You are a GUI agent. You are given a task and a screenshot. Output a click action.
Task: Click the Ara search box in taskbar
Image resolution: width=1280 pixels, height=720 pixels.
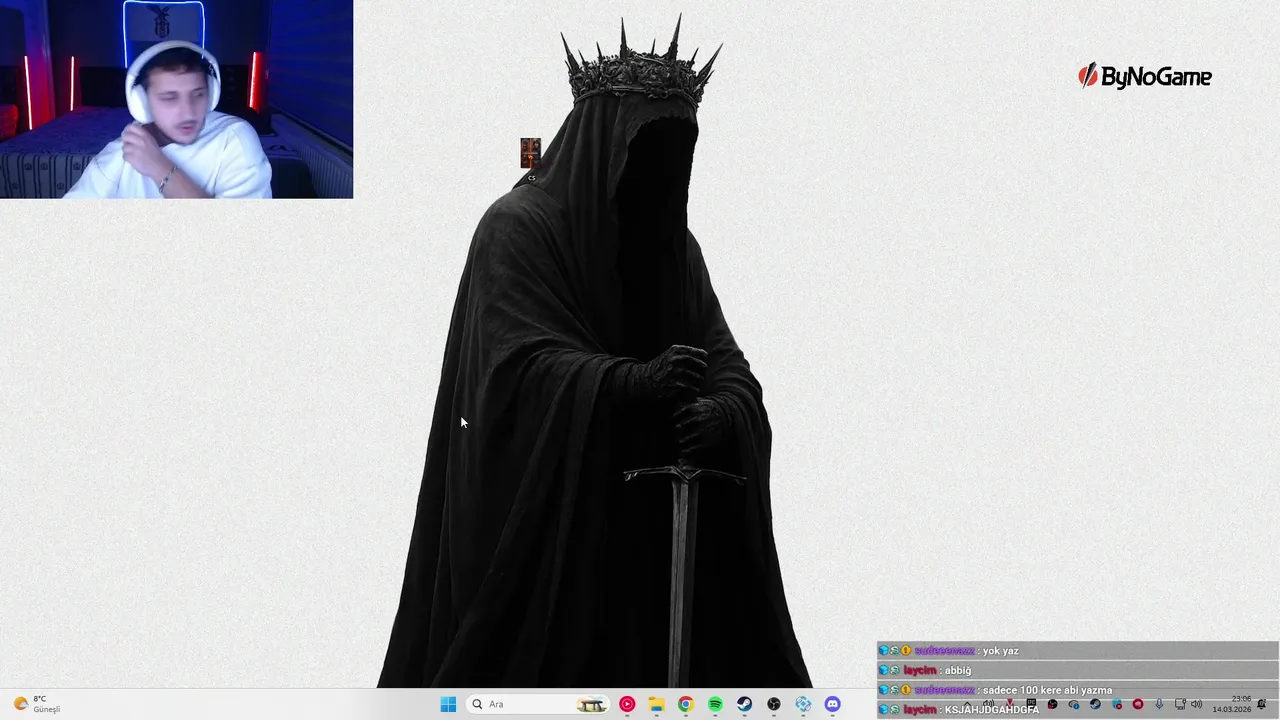tap(538, 704)
